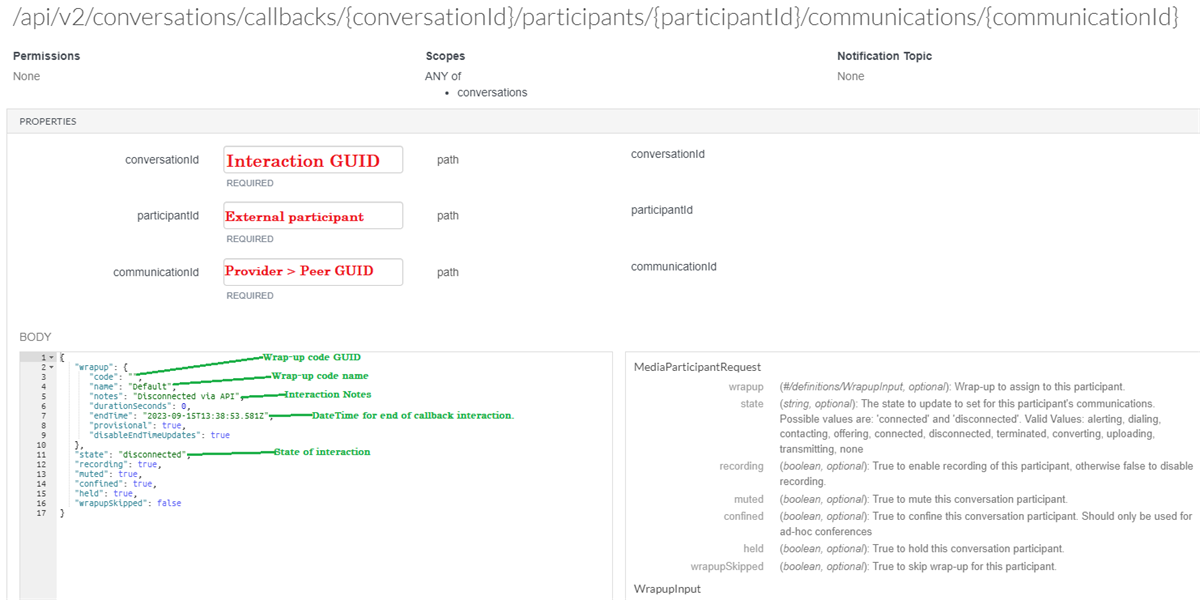Click the Provider Peer GUID communicationId field
1200x600 pixels.
coord(313,271)
